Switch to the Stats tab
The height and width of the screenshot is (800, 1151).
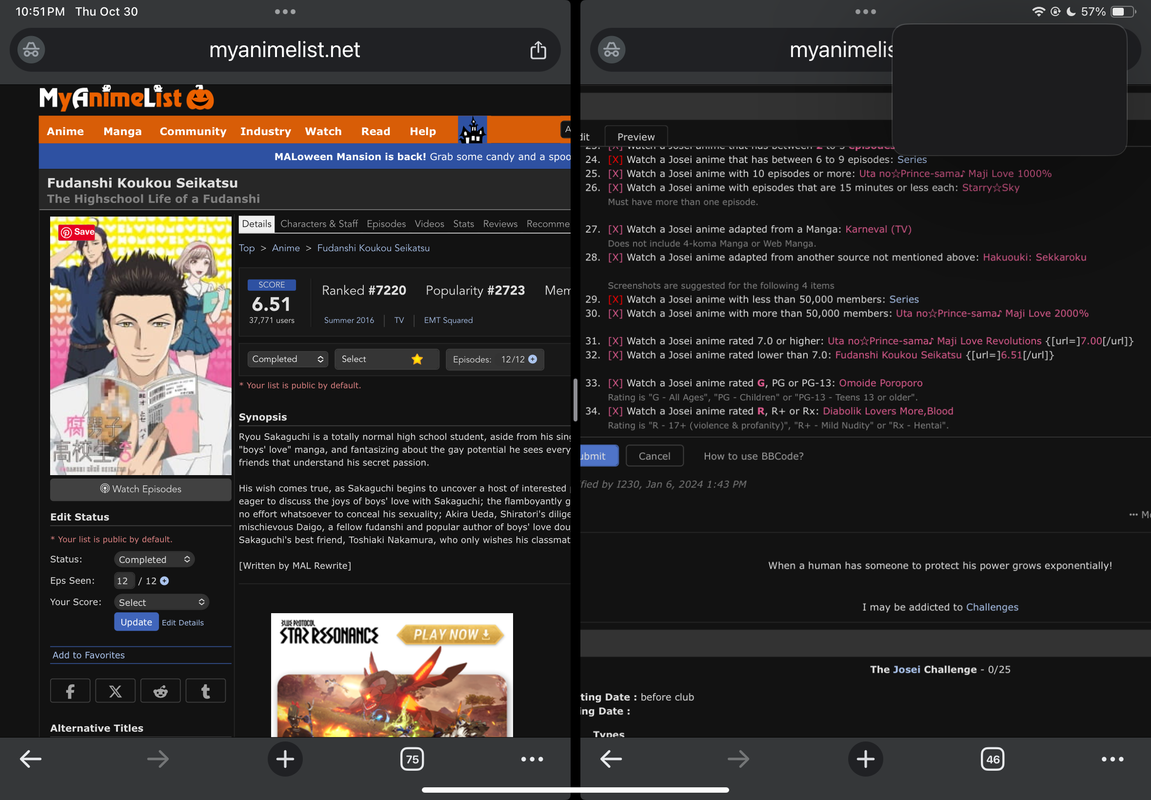click(x=463, y=224)
